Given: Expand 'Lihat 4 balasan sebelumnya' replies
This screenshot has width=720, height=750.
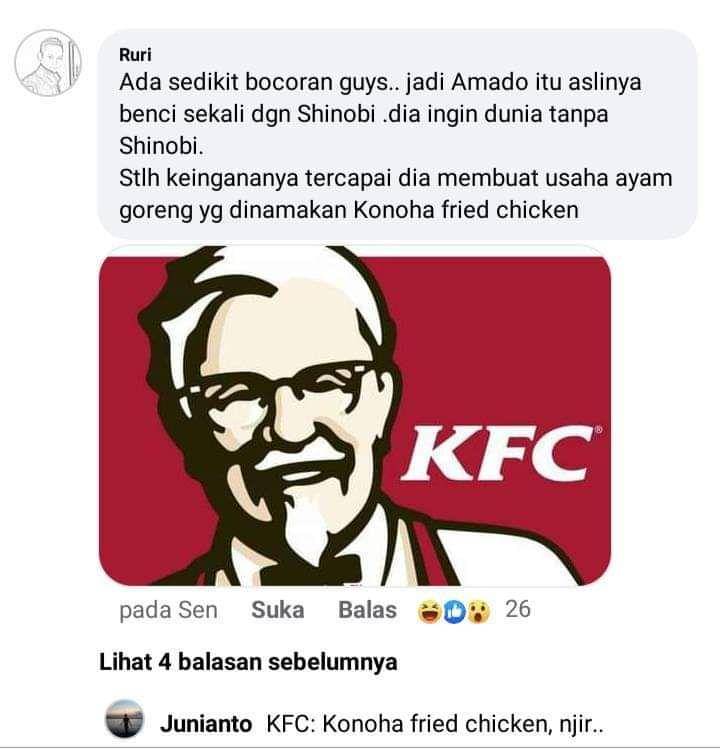Looking at the screenshot, I should [x=248, y=662].
